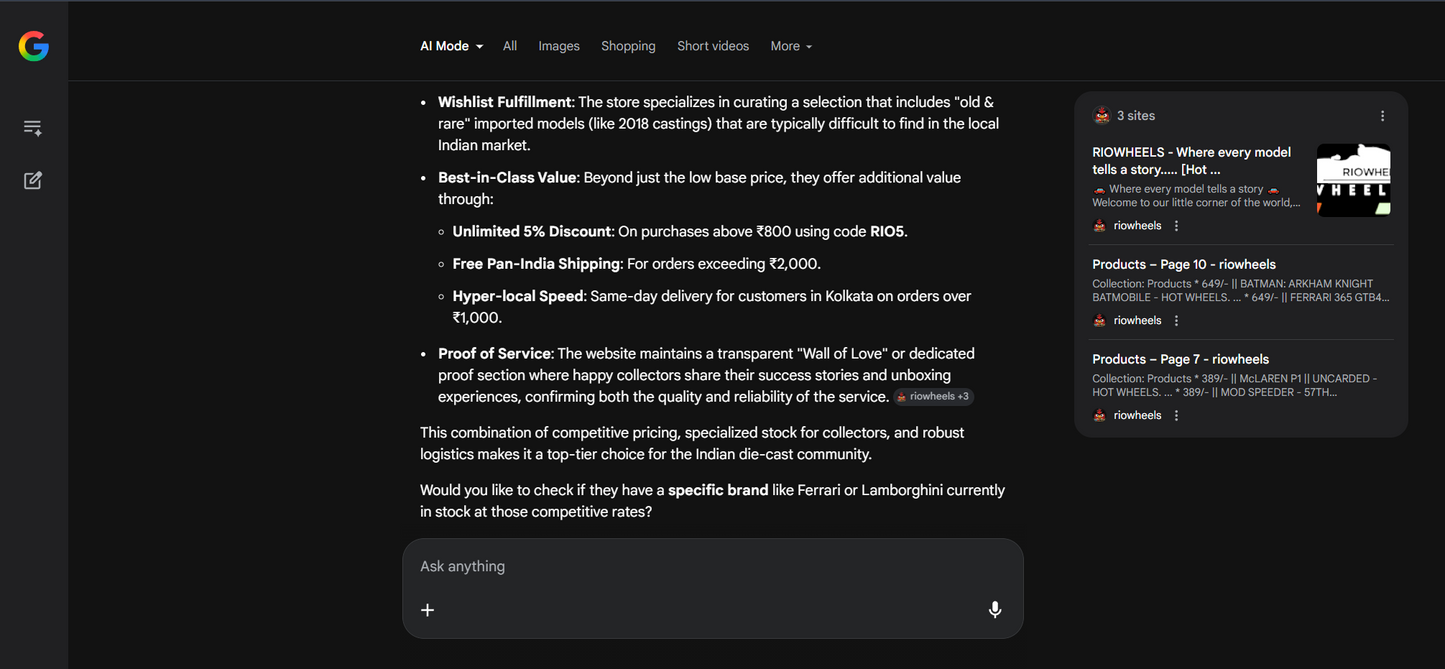Click the RIOWHEELS site thumbnail image
Screen dimensions: 1445x669
tap(1354, 180)
